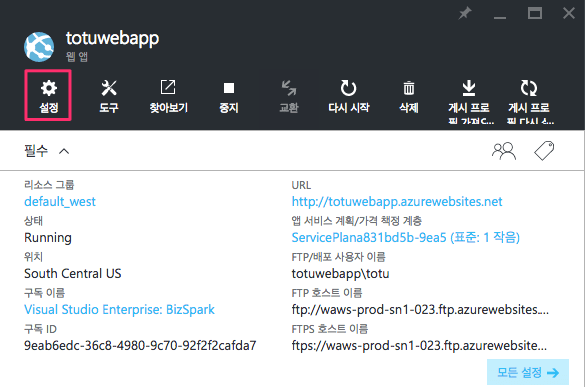Click the 모든 설정 button
Screen dimensions: 585x387
[528, 372]
